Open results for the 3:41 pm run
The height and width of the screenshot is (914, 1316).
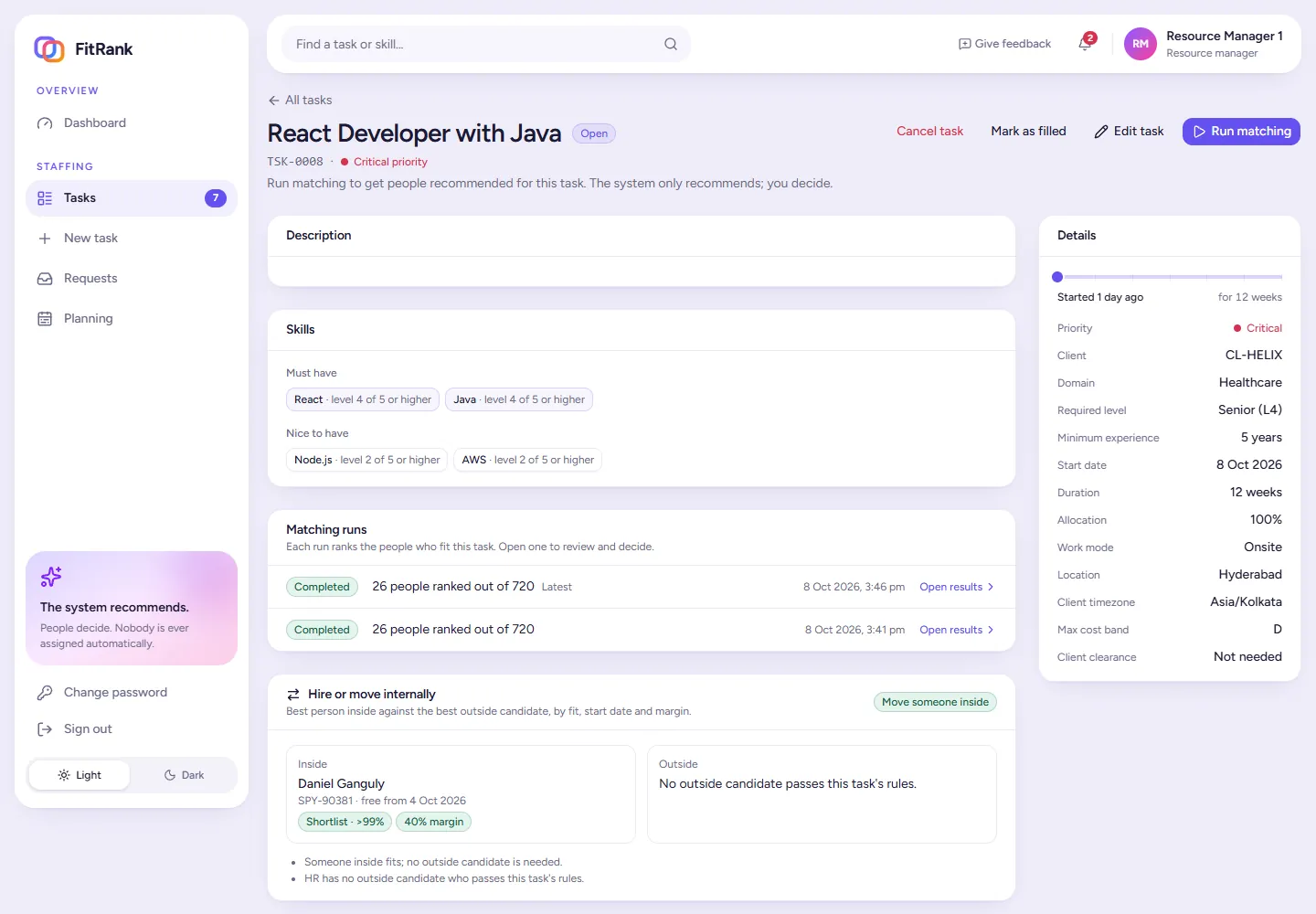click(x=956, y=630)
